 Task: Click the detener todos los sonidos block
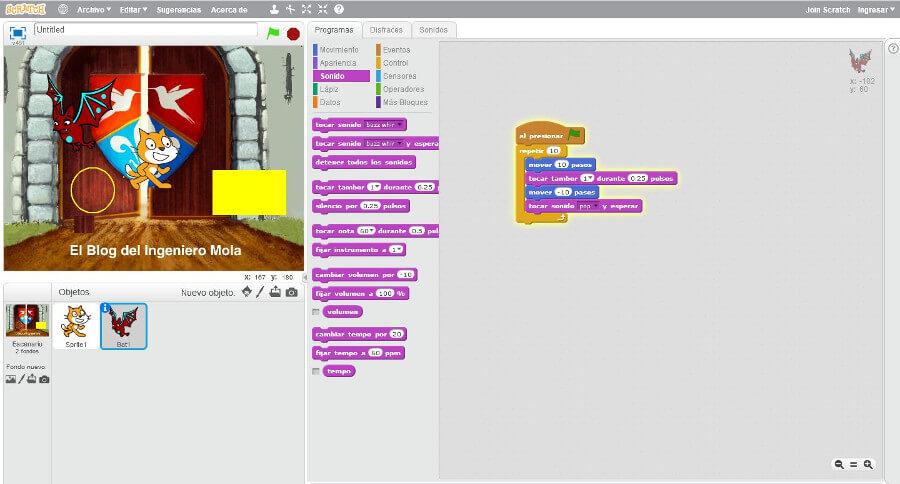click(364, 162)
